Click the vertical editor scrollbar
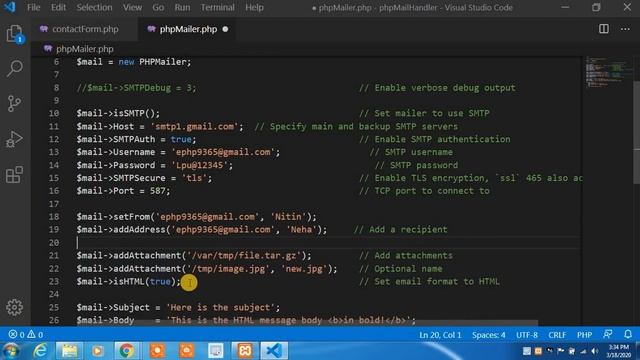 (x=636, y=133)
